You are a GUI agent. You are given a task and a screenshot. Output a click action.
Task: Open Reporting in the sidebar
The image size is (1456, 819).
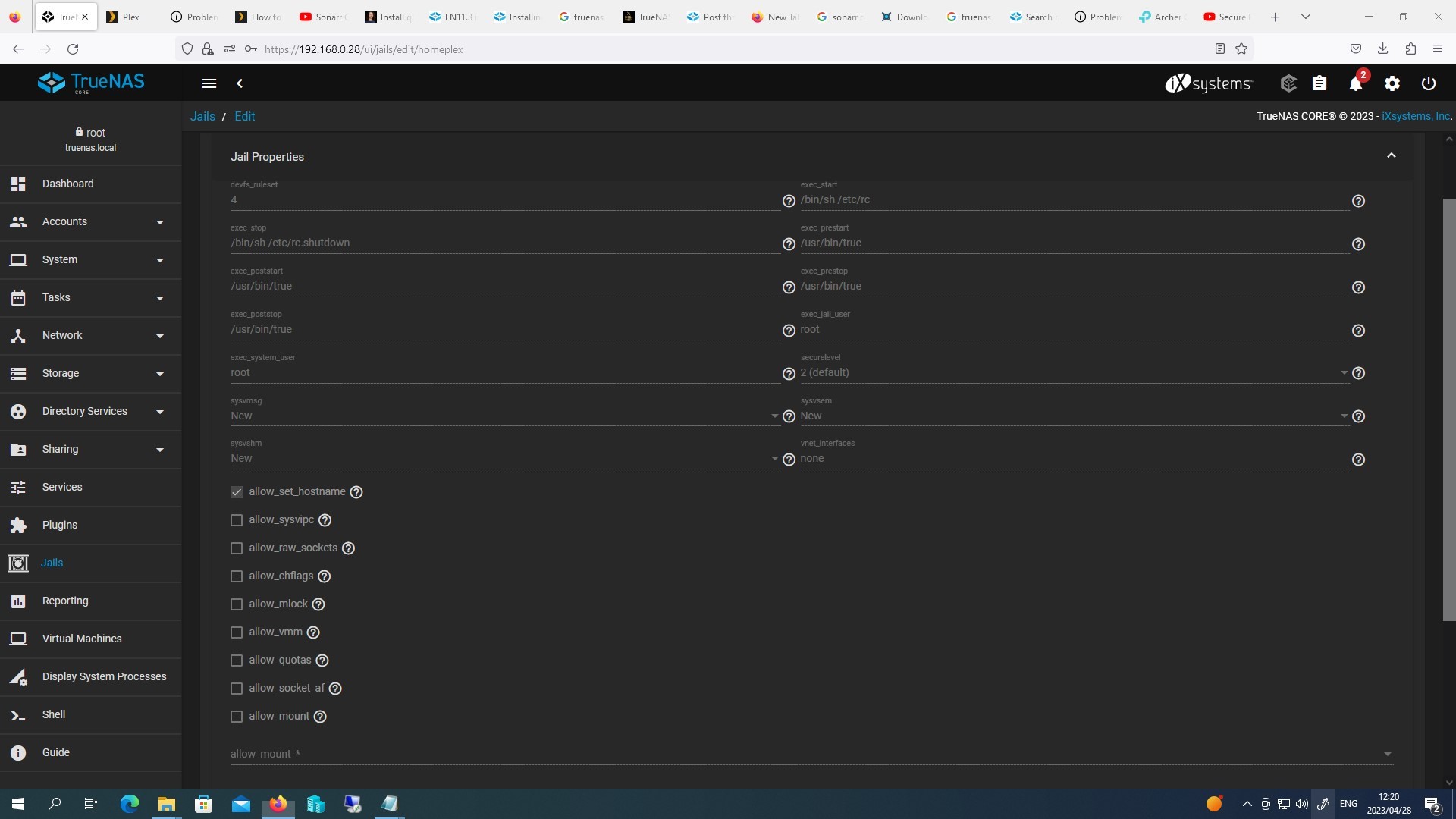coord(91,601)
